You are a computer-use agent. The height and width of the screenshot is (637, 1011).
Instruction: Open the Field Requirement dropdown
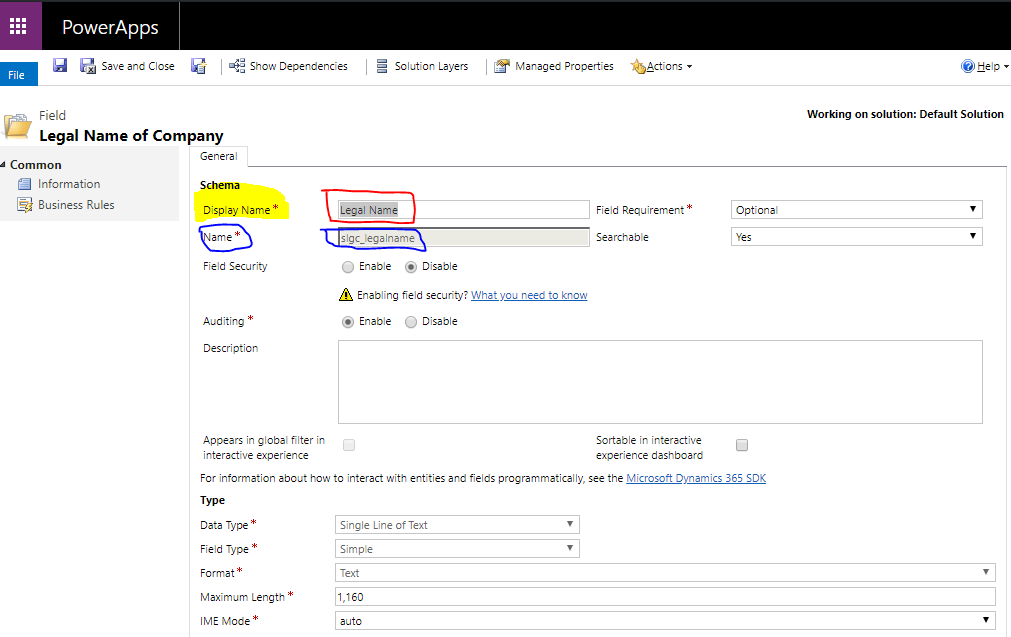click(x=856, y=210)
